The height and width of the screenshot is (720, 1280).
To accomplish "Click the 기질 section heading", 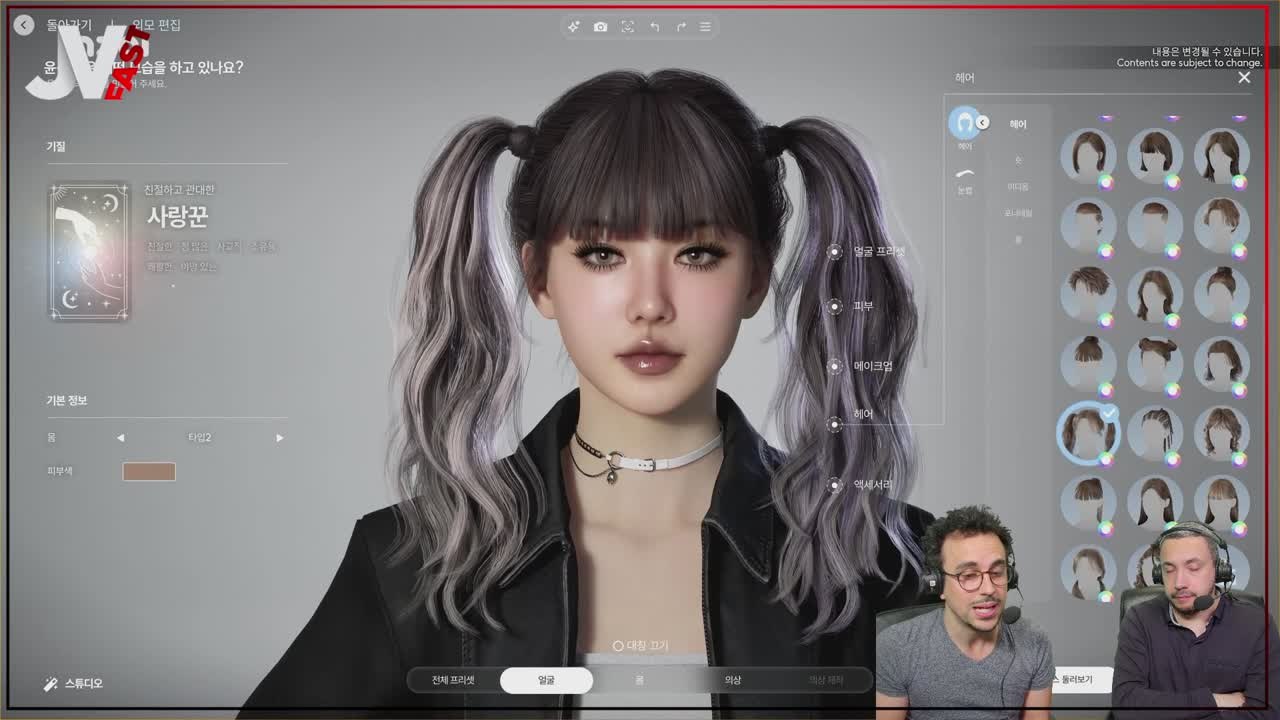I will 55,146.
